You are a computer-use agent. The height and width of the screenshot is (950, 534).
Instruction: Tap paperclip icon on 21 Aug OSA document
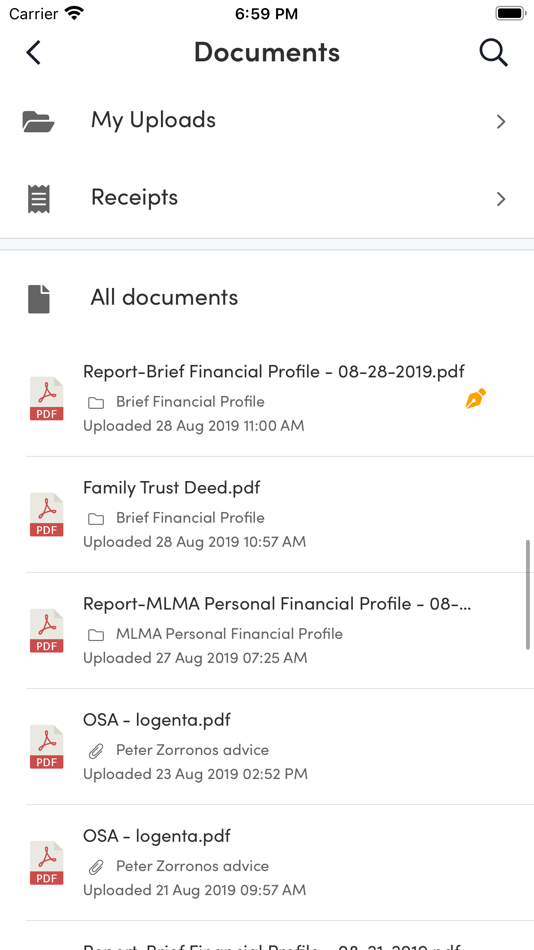coord(96,867)
